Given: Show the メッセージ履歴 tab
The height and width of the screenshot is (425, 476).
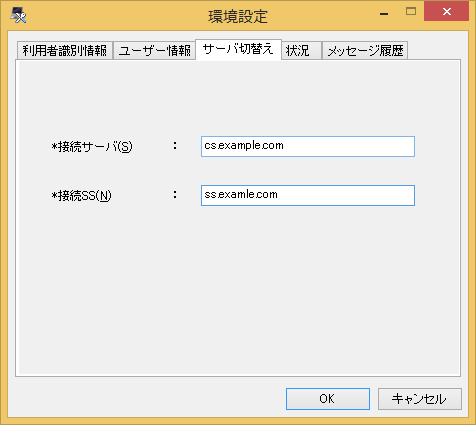Looking at the screenshot, I should 365,50.
